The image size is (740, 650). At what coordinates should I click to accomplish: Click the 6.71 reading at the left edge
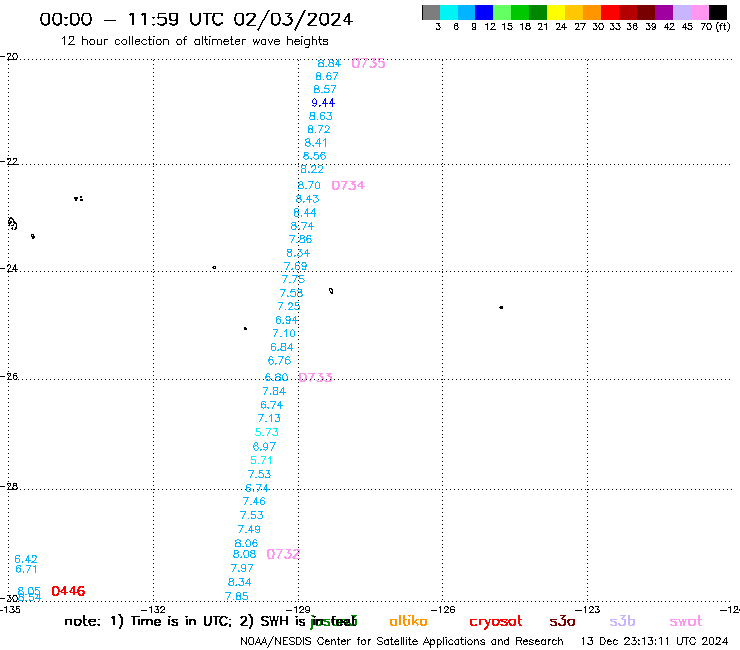[26, 569]
